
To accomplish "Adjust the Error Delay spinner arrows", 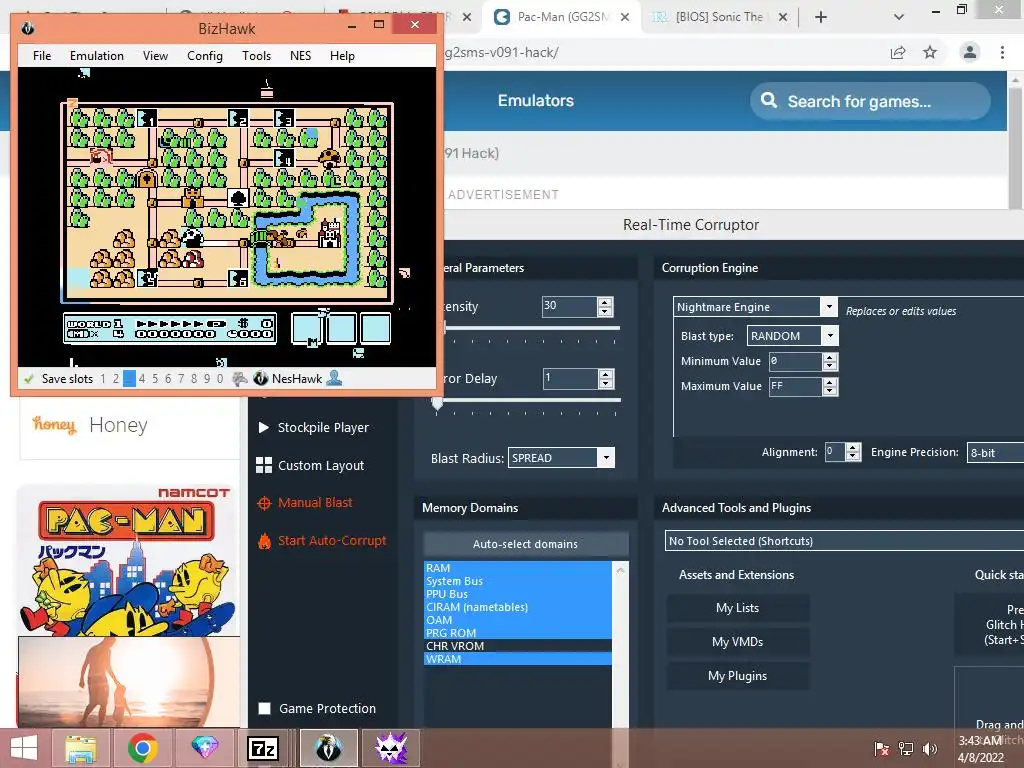I will pos(605,379).
